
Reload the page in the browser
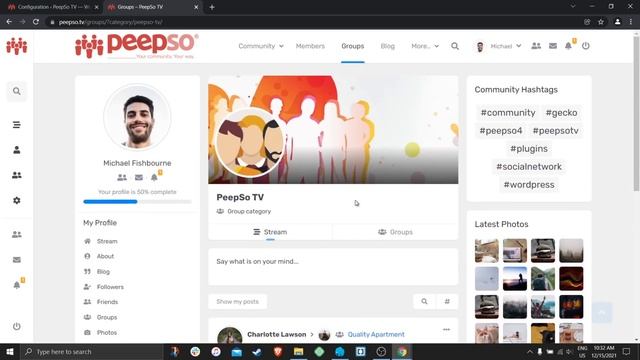coord(36,22)
